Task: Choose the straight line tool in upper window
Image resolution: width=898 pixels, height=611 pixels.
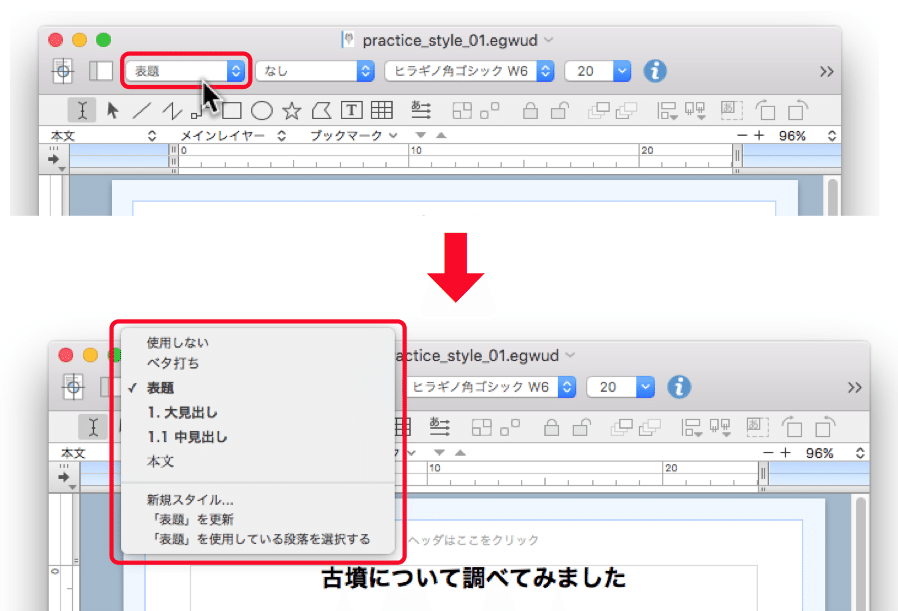Action: coord(141,111)
